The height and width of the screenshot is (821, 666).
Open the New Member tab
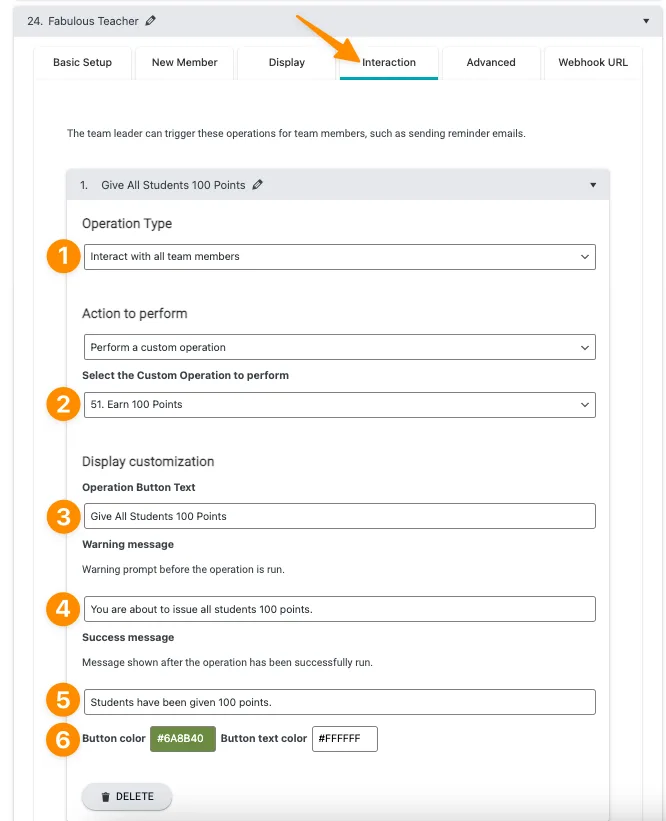(x=185, y=63)
